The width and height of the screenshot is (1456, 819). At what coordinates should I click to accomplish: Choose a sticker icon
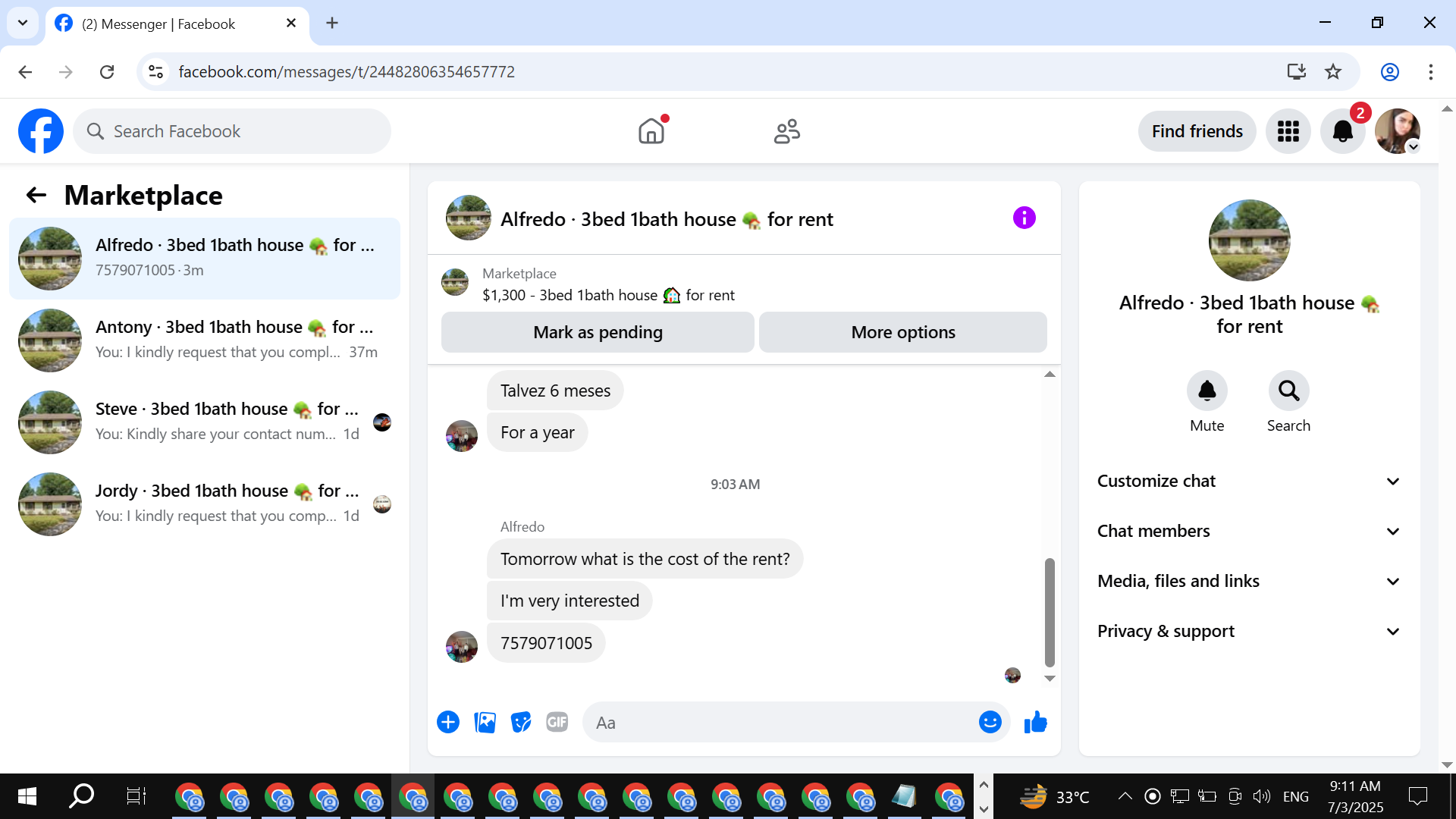[x=521, y=723]
